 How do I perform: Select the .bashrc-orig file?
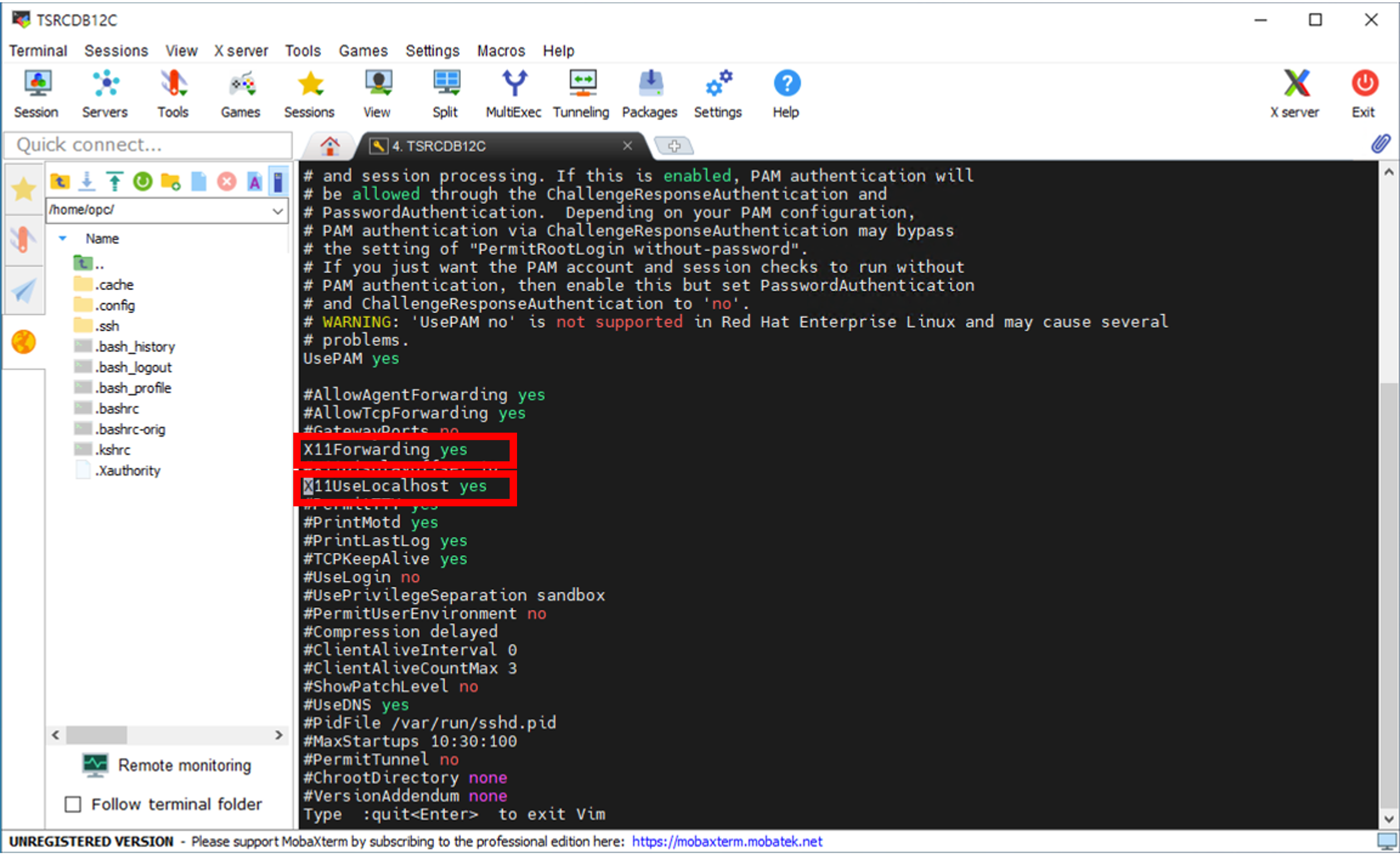(x=120, y=429)
